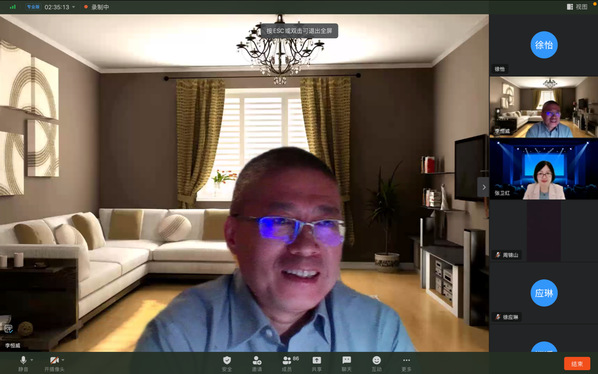
Task: Click the red End (结束) meeting button
Action: (577, 364)
